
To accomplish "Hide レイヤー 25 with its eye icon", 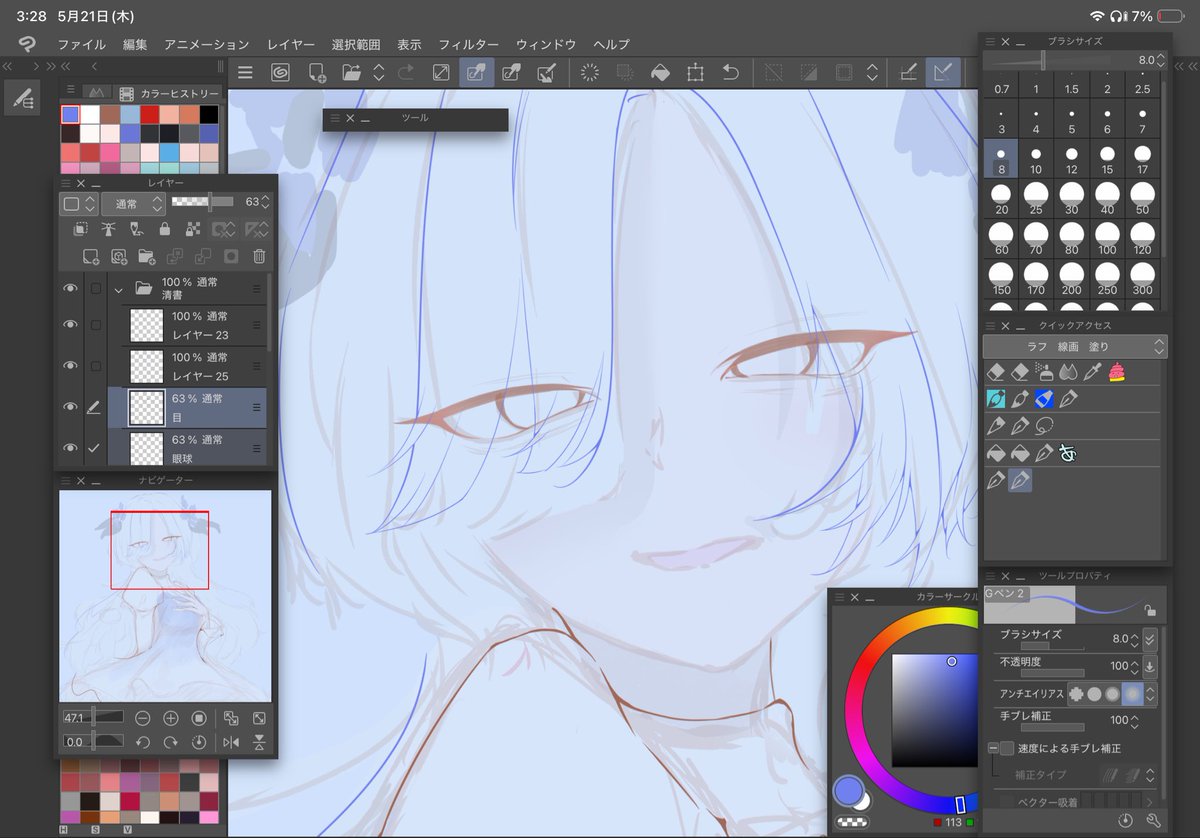I will [71, 366].
